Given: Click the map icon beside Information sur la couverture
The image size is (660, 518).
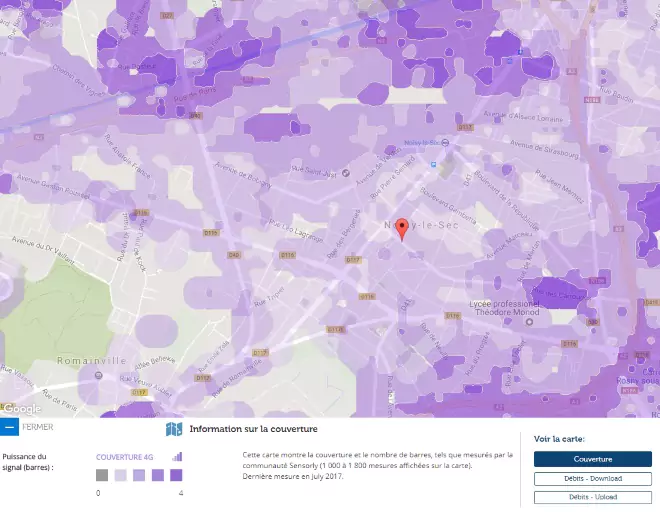Looking at the screenshot, I should tap(174, 429).
